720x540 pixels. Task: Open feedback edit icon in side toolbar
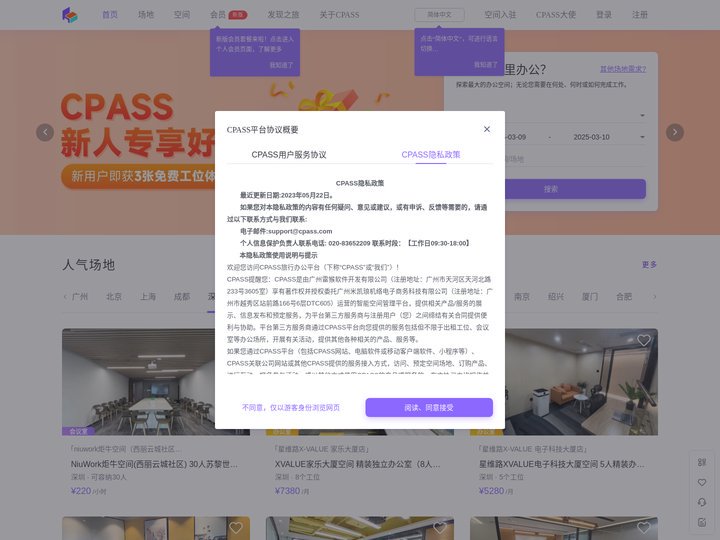pyautogui.click(x=702, y=522)
